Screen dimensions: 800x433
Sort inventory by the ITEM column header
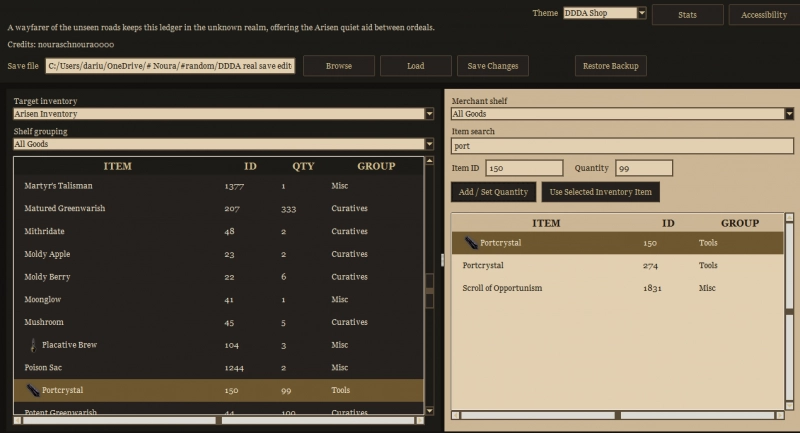tap(117, 166)
